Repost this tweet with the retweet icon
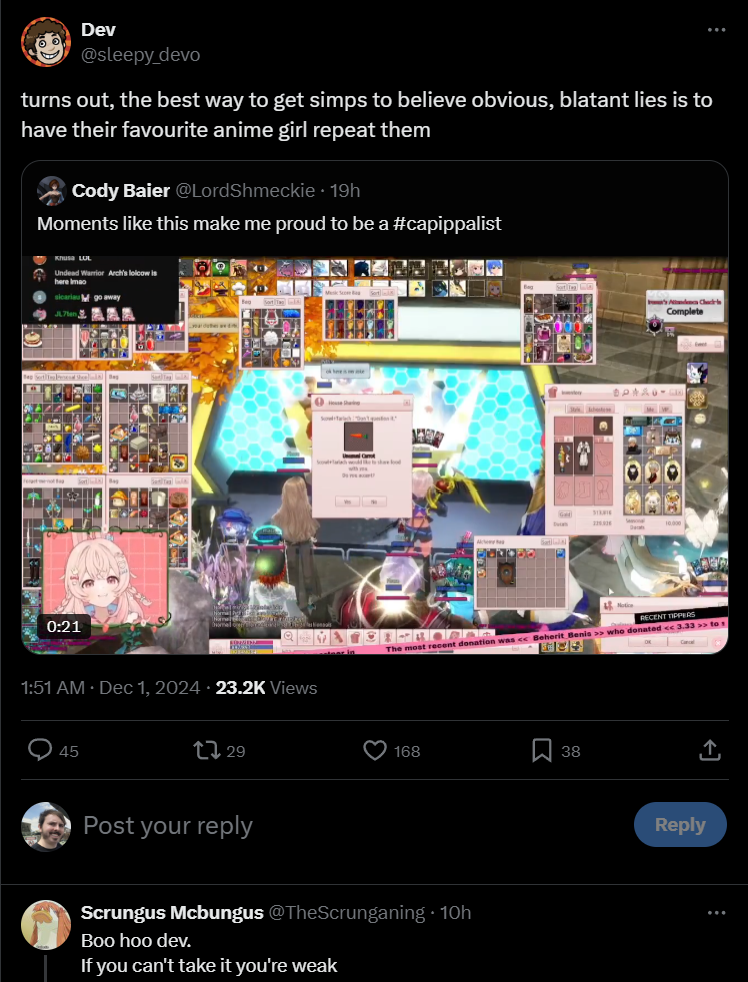Screen dimensions: 748x982 (x=204, y=750)
